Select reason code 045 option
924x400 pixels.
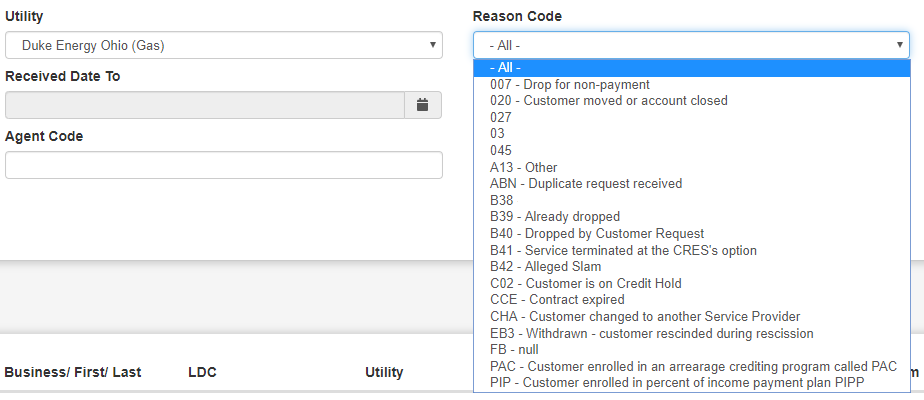tap(692, 151)
